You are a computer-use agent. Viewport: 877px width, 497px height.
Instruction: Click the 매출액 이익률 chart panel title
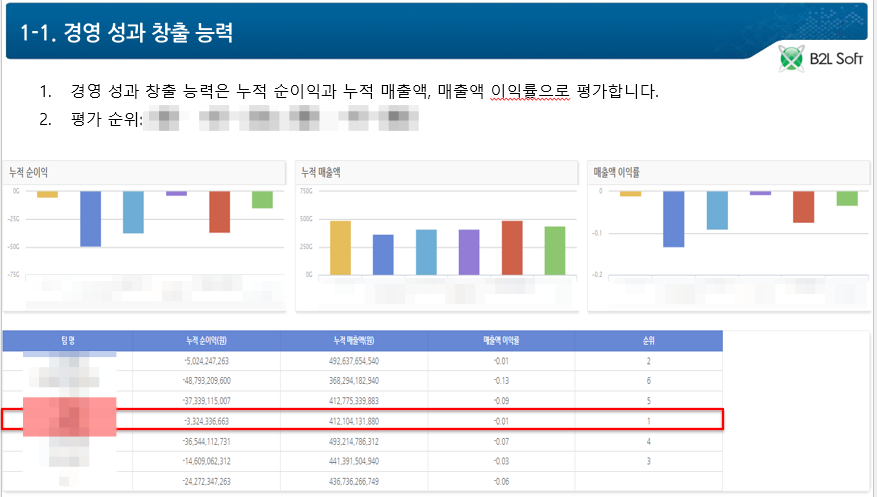pyautogui.click(x=616, y=172)
